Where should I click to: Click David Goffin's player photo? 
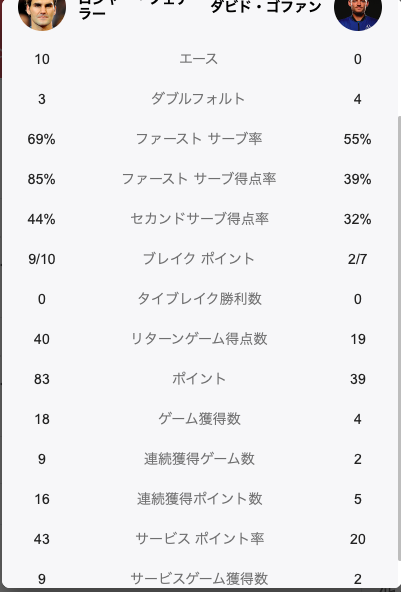(x=358, y=14)
